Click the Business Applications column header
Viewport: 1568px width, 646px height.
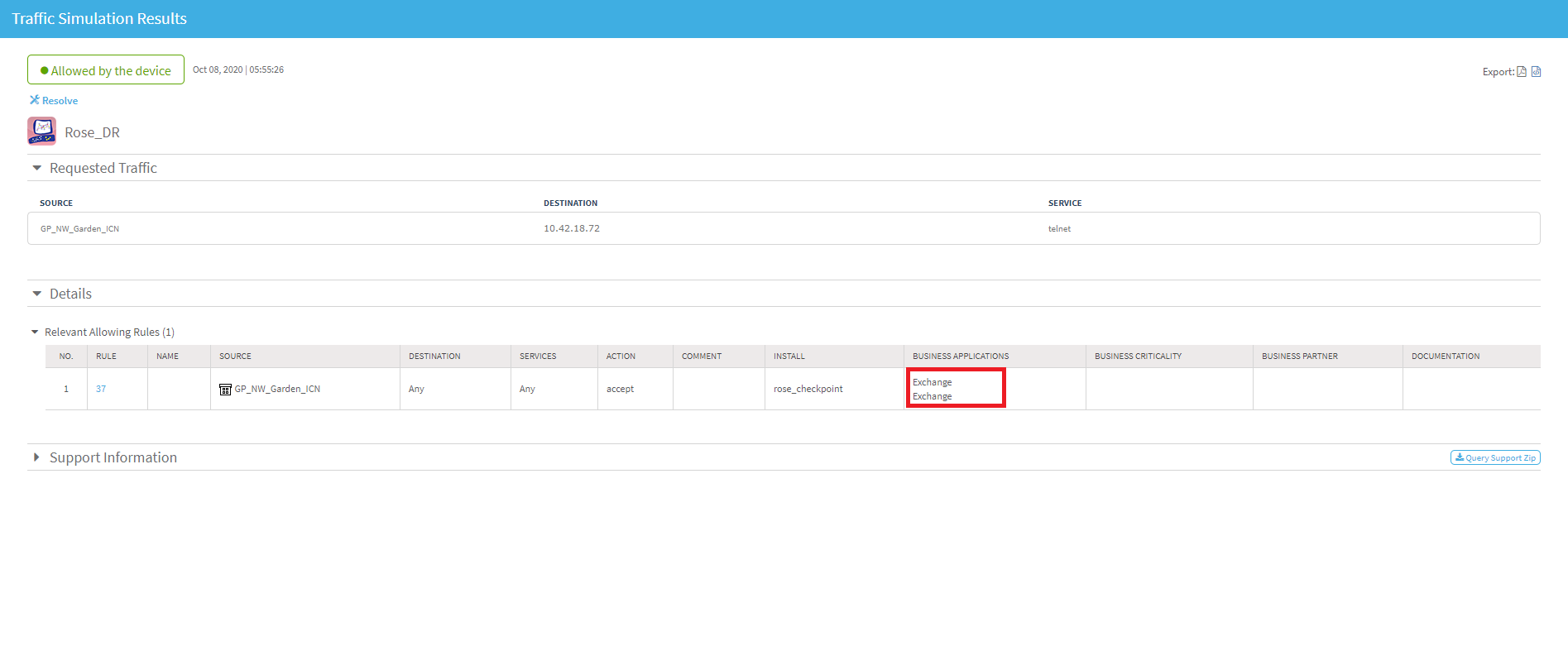coord(961,356)
